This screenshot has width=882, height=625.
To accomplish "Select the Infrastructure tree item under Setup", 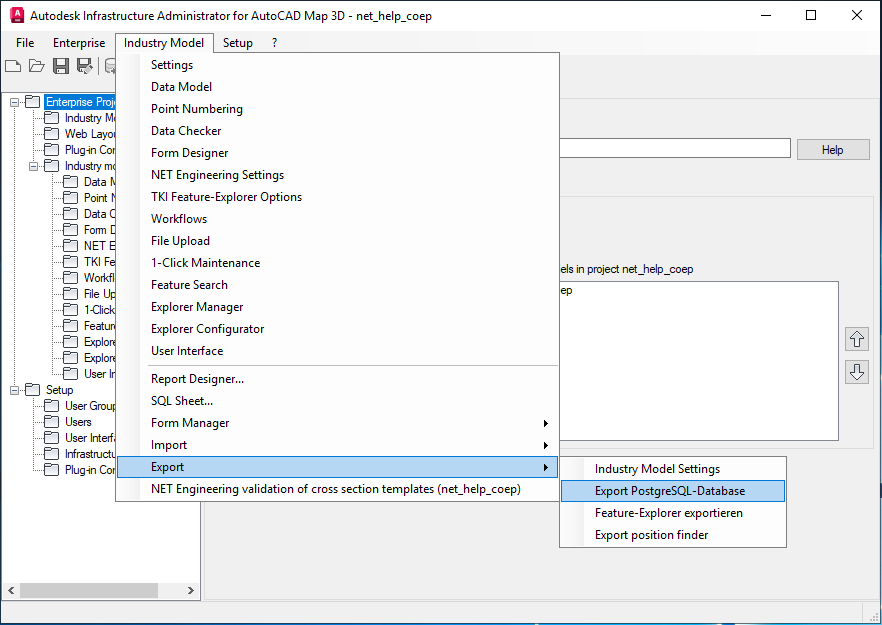I will coord(90,454).
